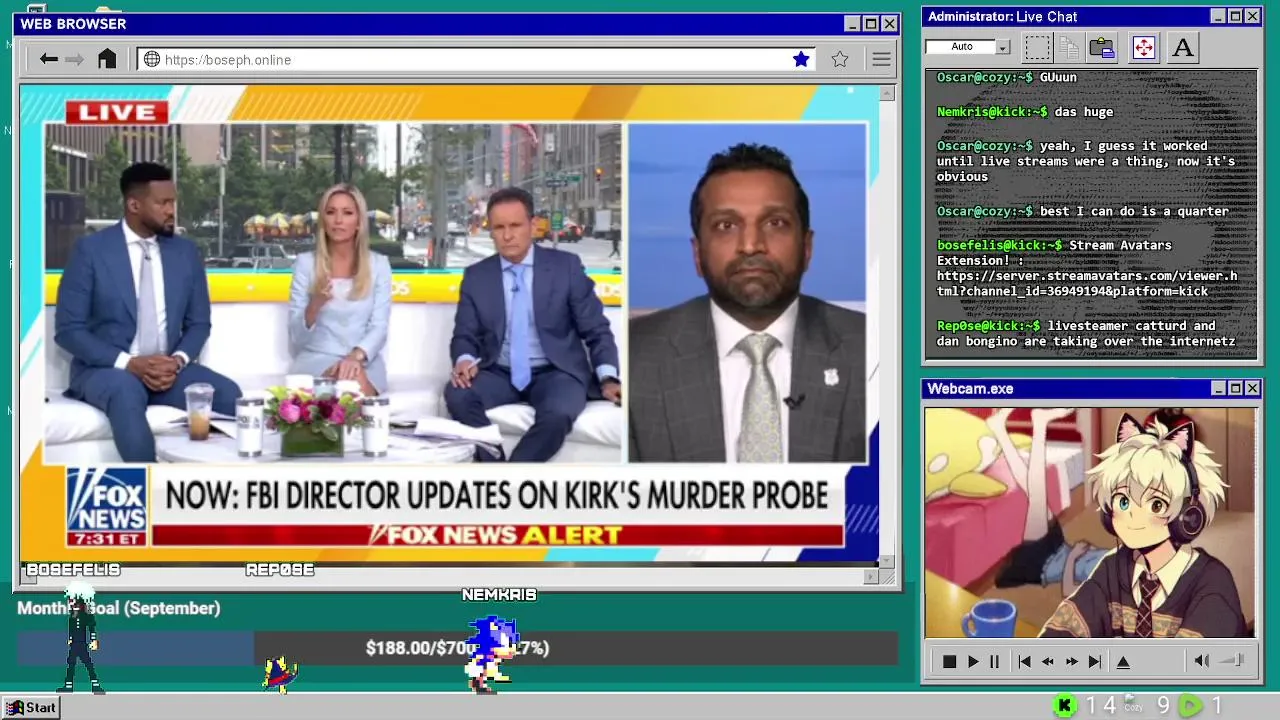The image size is (1280, 720).
Task: Click play in Webcam.exe player
Action: (973, 661)
